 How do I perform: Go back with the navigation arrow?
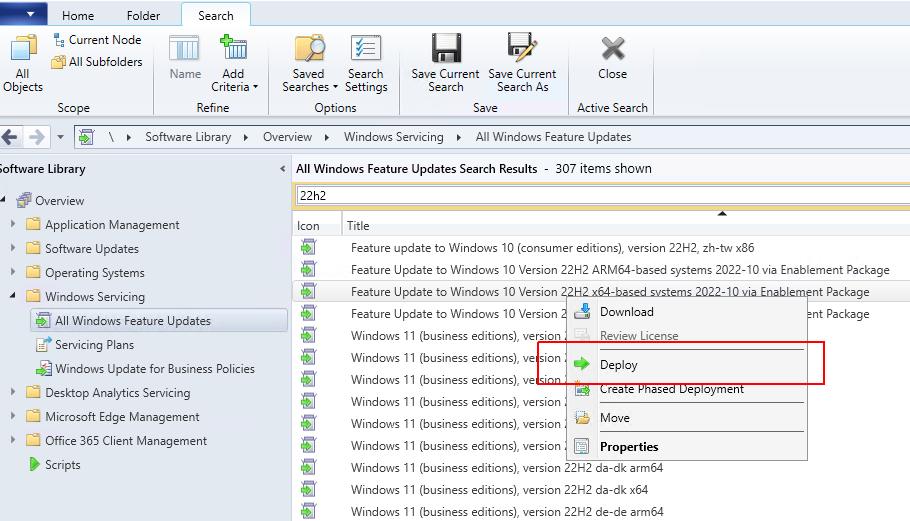coord(10,137)
